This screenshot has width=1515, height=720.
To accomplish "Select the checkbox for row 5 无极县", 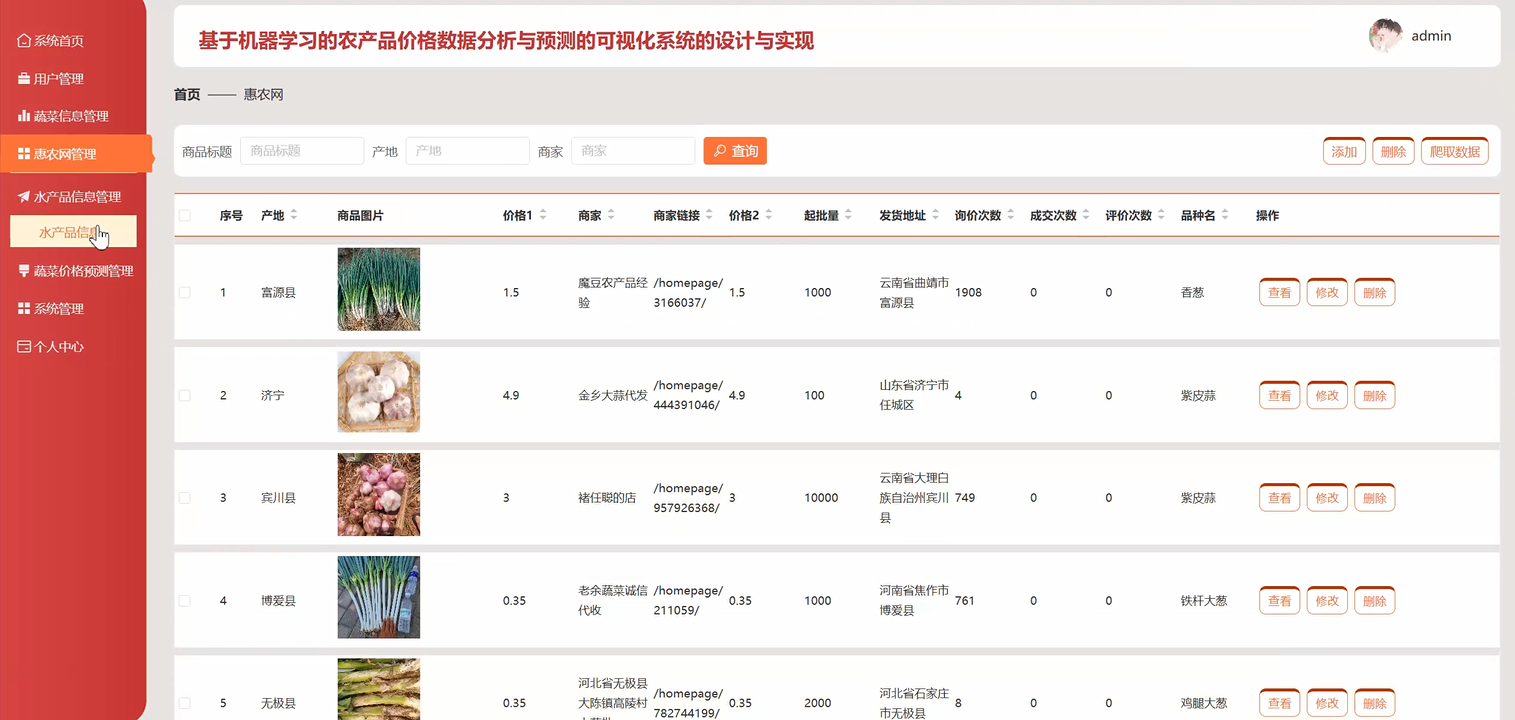I will (x=184, y=703).
